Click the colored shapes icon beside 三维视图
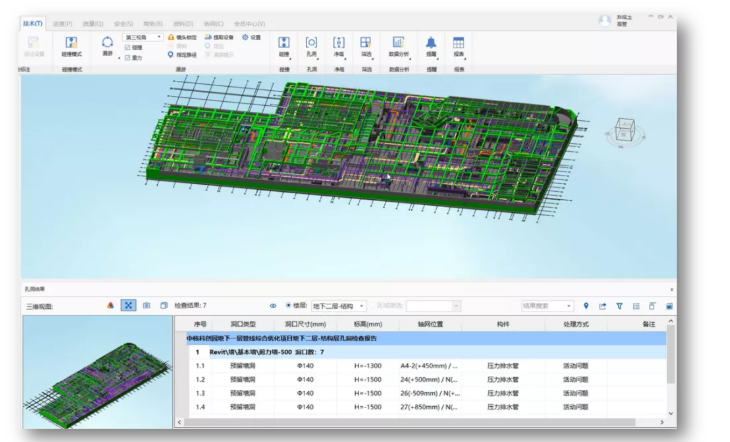 (x=110, y=306)
